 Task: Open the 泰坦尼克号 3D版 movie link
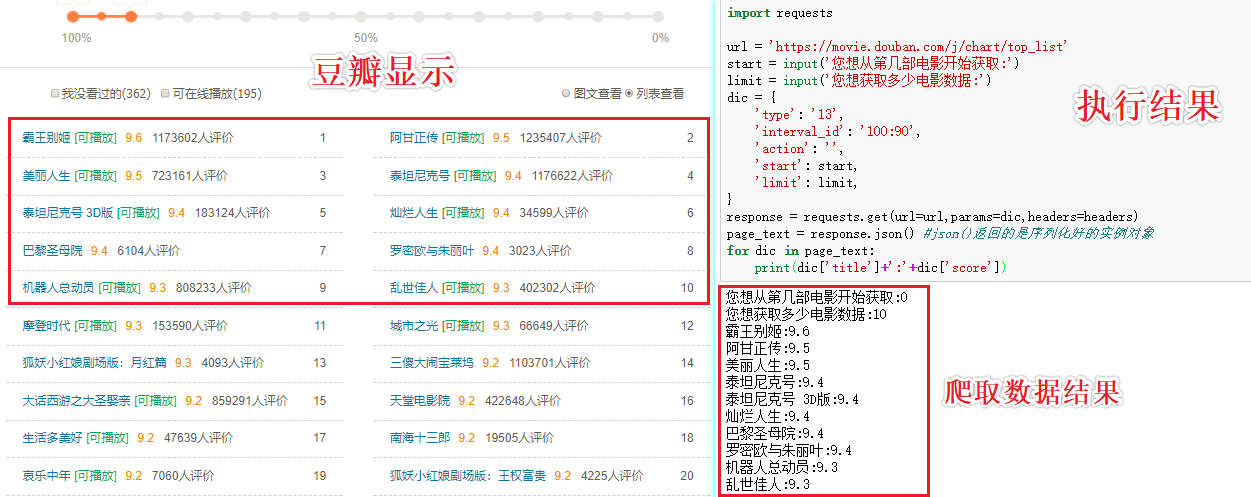click(x=68, y=213)
